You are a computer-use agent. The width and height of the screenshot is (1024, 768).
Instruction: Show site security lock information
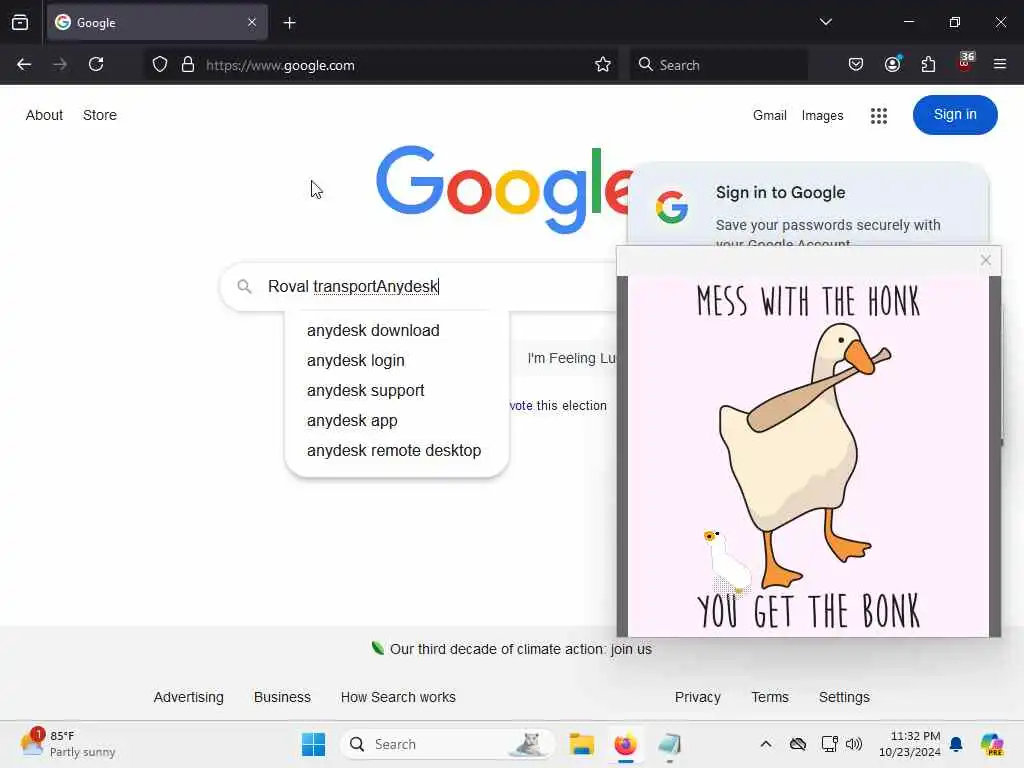pos(188,64)
